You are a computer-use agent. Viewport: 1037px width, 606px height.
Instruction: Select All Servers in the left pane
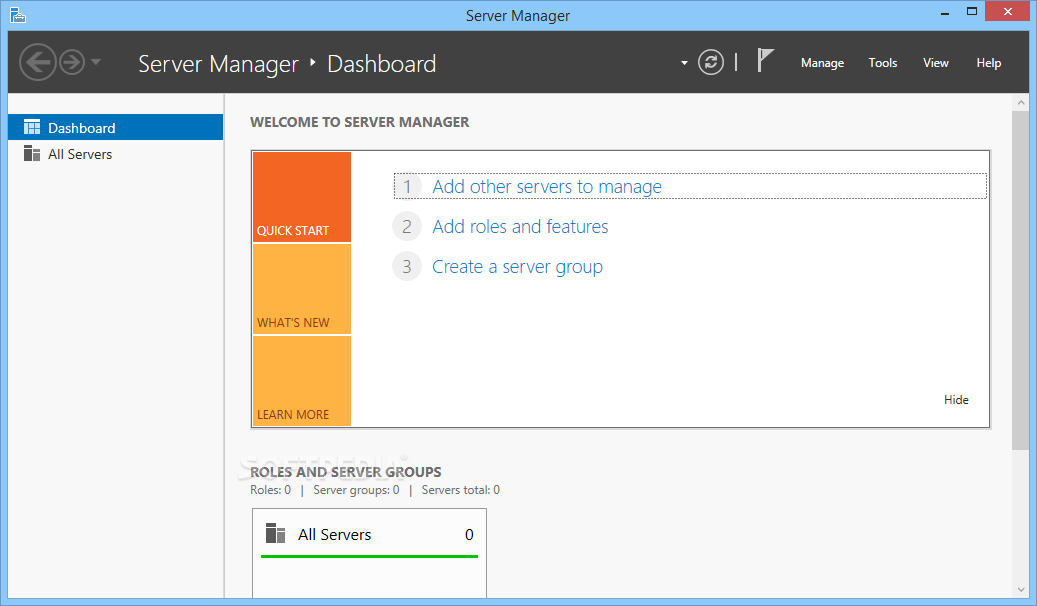pos(116,154)
